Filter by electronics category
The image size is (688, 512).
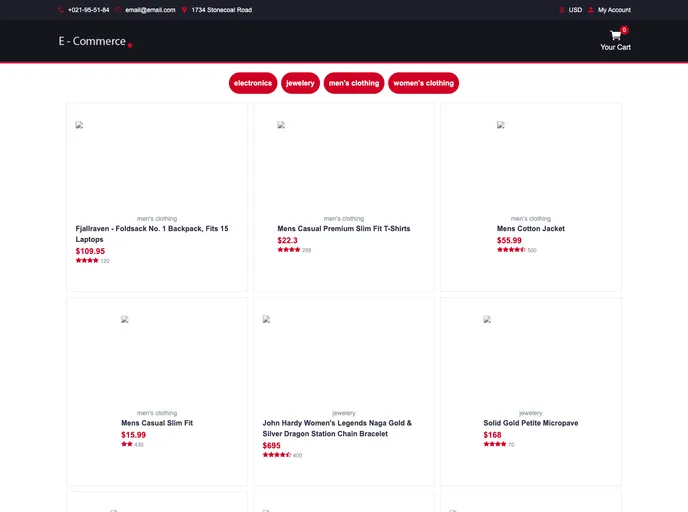click(253, 83)
